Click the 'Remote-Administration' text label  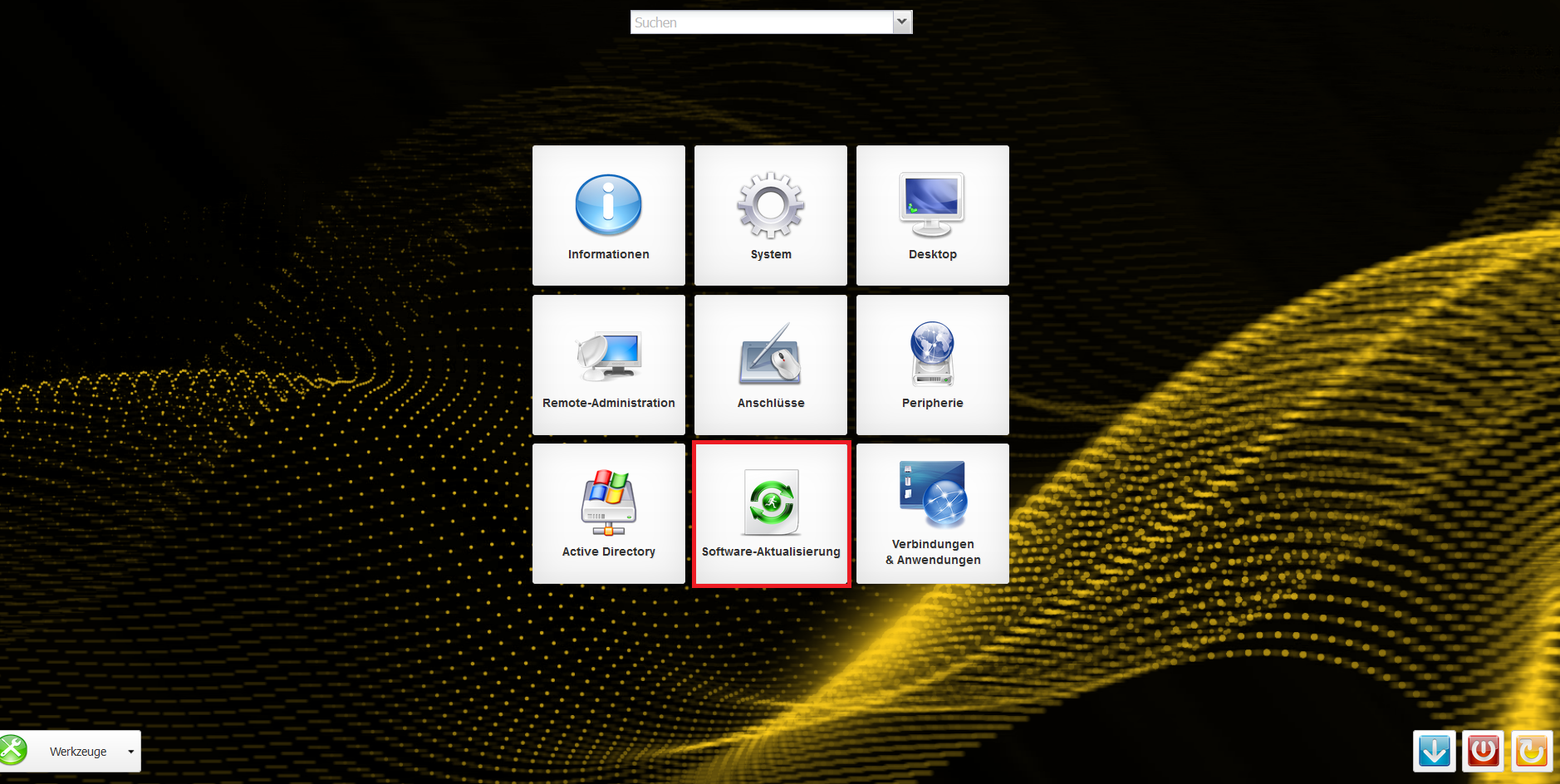(608, 403)
